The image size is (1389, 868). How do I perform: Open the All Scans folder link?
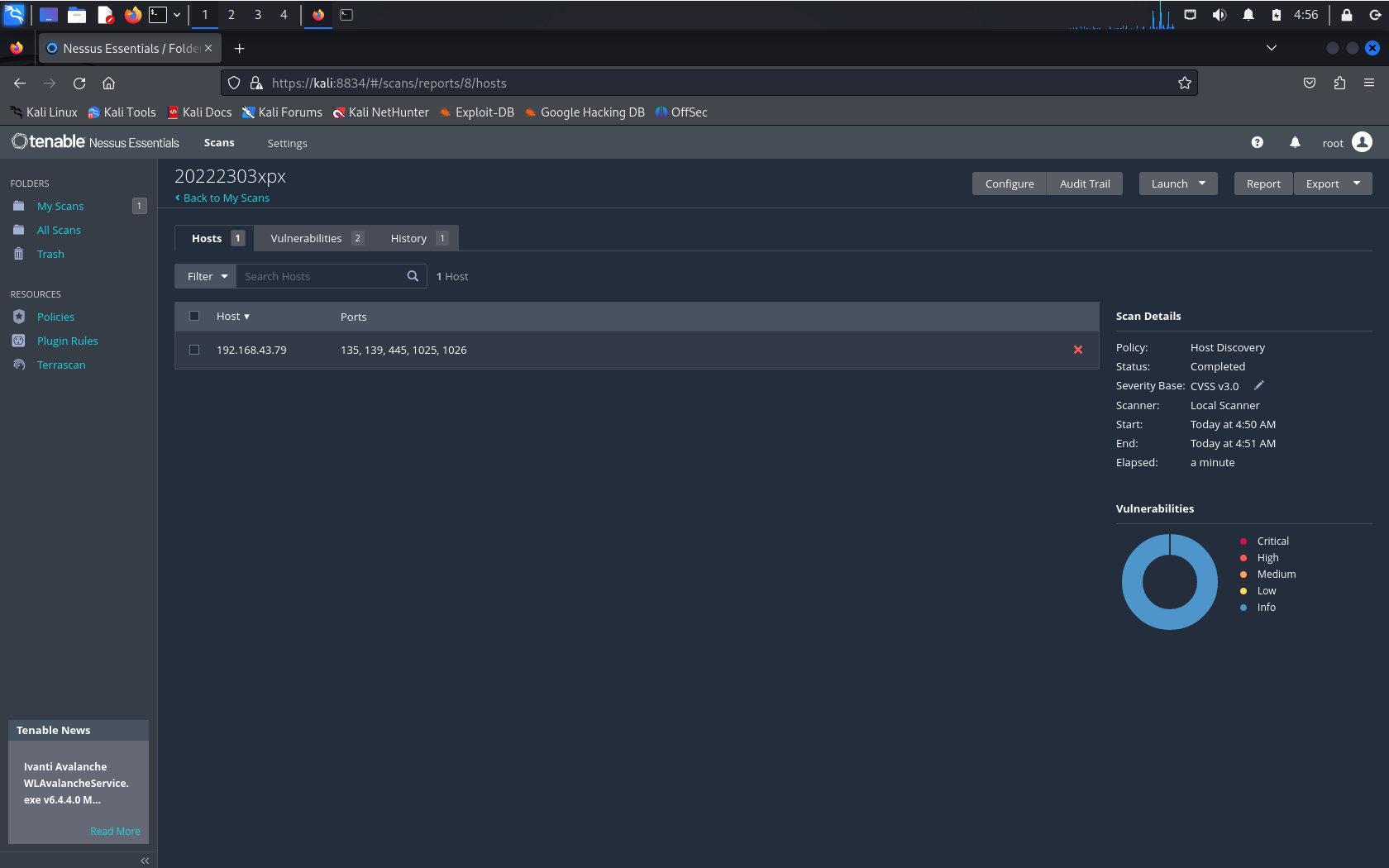(59, 230)
